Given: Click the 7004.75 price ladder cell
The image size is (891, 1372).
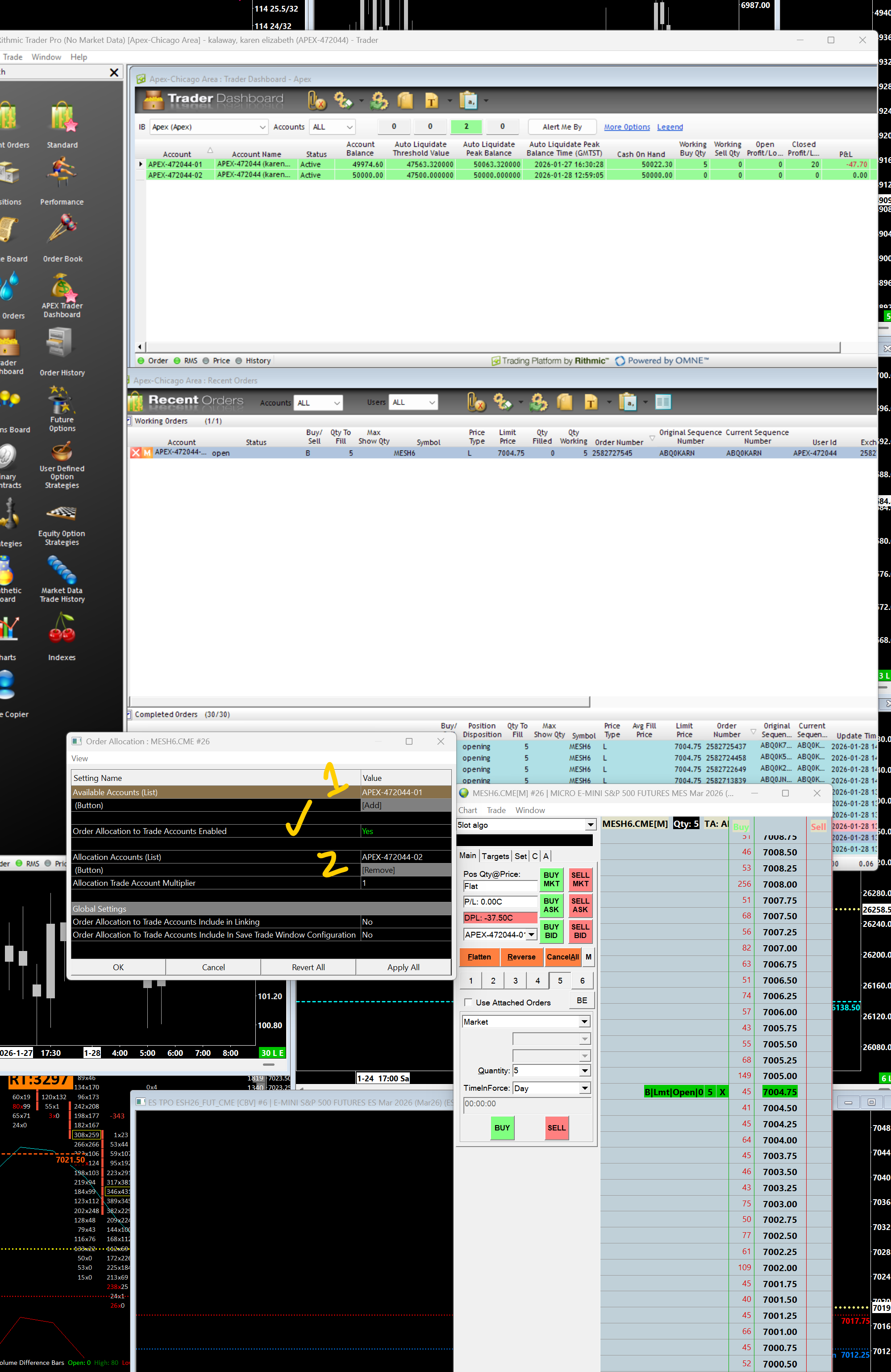Looking at the screenshot, I should click(x=779, y=1092).
